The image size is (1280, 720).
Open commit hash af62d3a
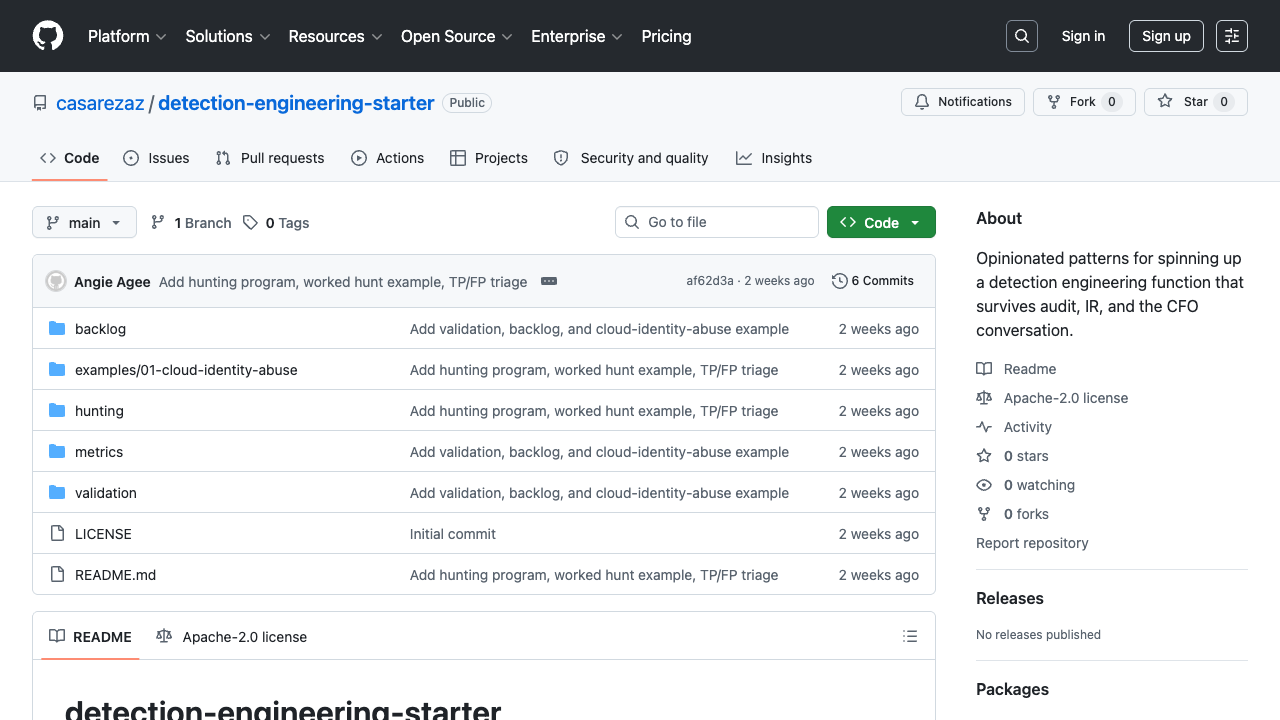coord(710,281)
